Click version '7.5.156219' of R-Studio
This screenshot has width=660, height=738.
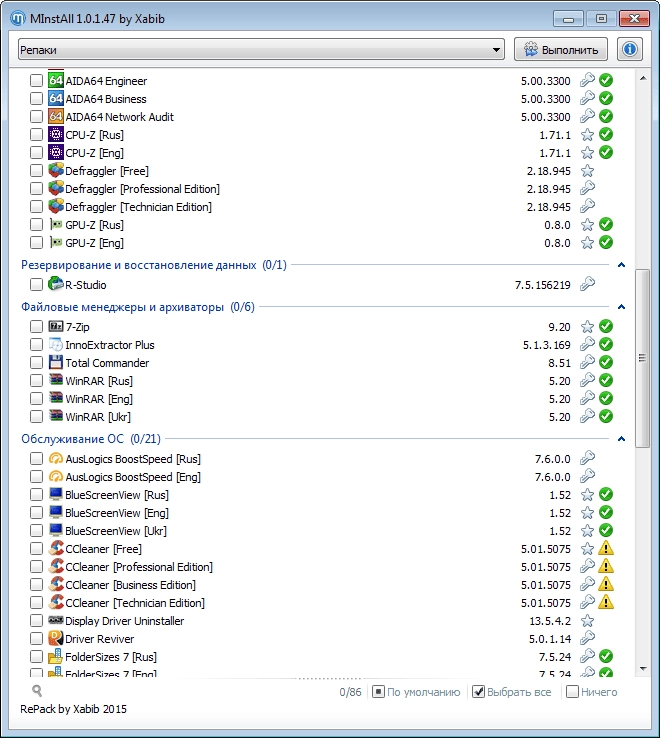542,285
